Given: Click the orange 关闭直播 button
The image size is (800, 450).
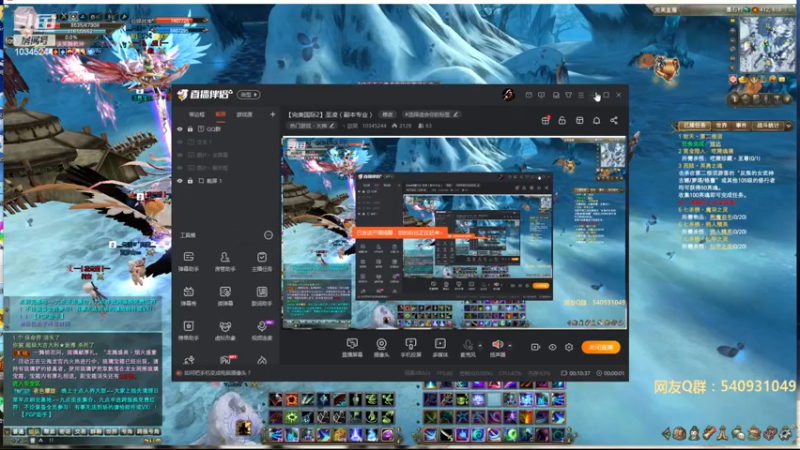Looking at the screenshot, I should (601, 347).
